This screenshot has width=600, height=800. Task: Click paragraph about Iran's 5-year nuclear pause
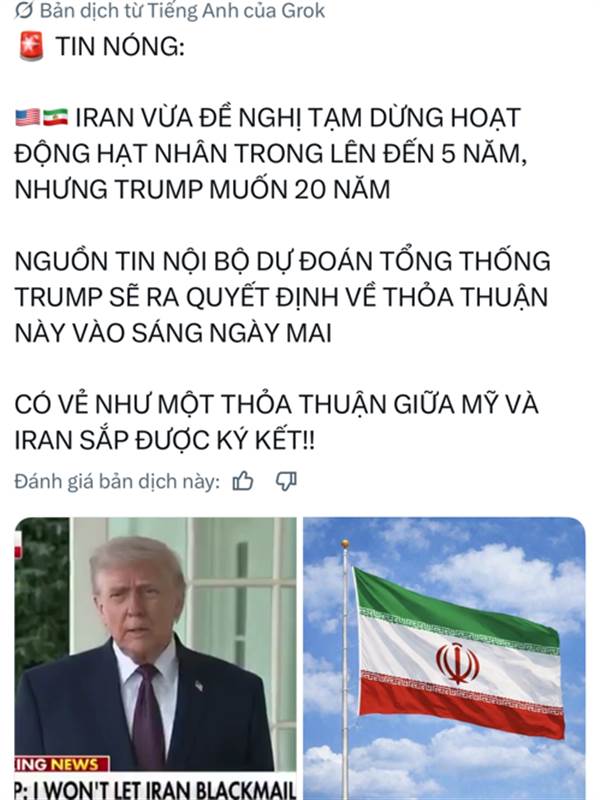270,153
